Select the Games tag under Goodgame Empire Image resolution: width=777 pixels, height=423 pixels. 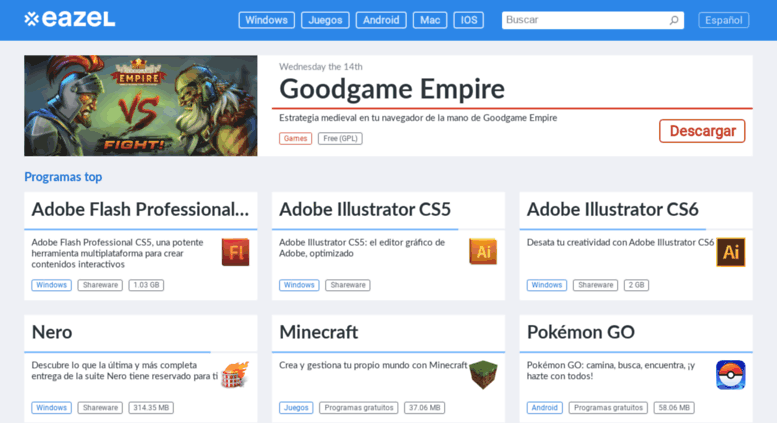point(295,139)
